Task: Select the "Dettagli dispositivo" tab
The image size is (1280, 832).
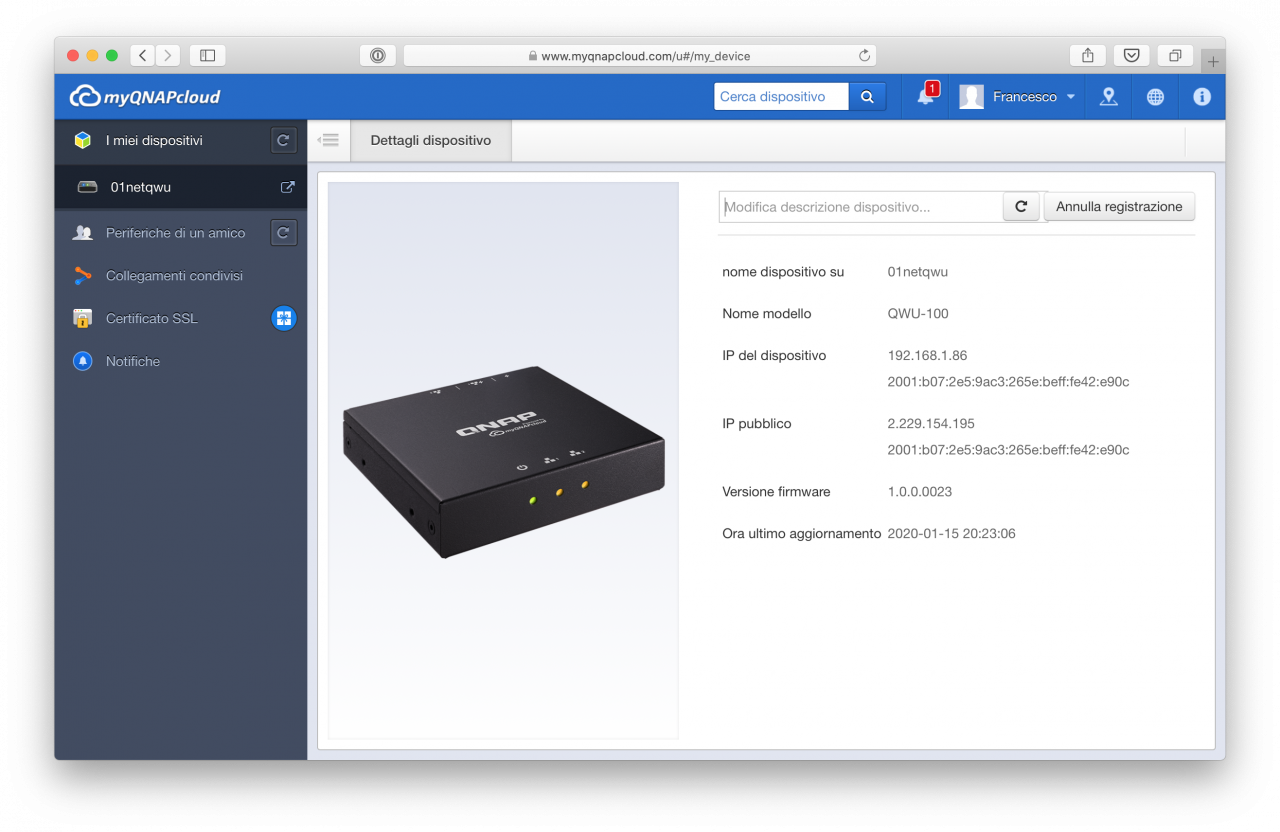Action: tap(430, 140)
